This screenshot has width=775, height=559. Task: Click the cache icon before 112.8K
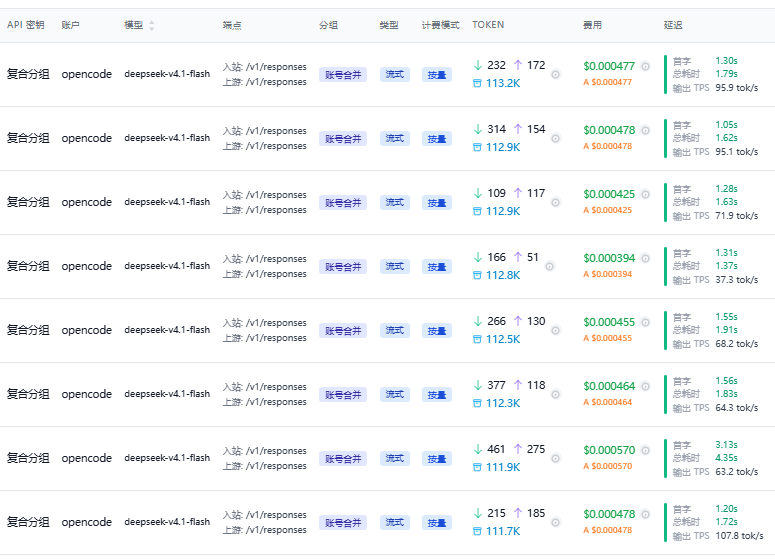(x=477, y=275)
